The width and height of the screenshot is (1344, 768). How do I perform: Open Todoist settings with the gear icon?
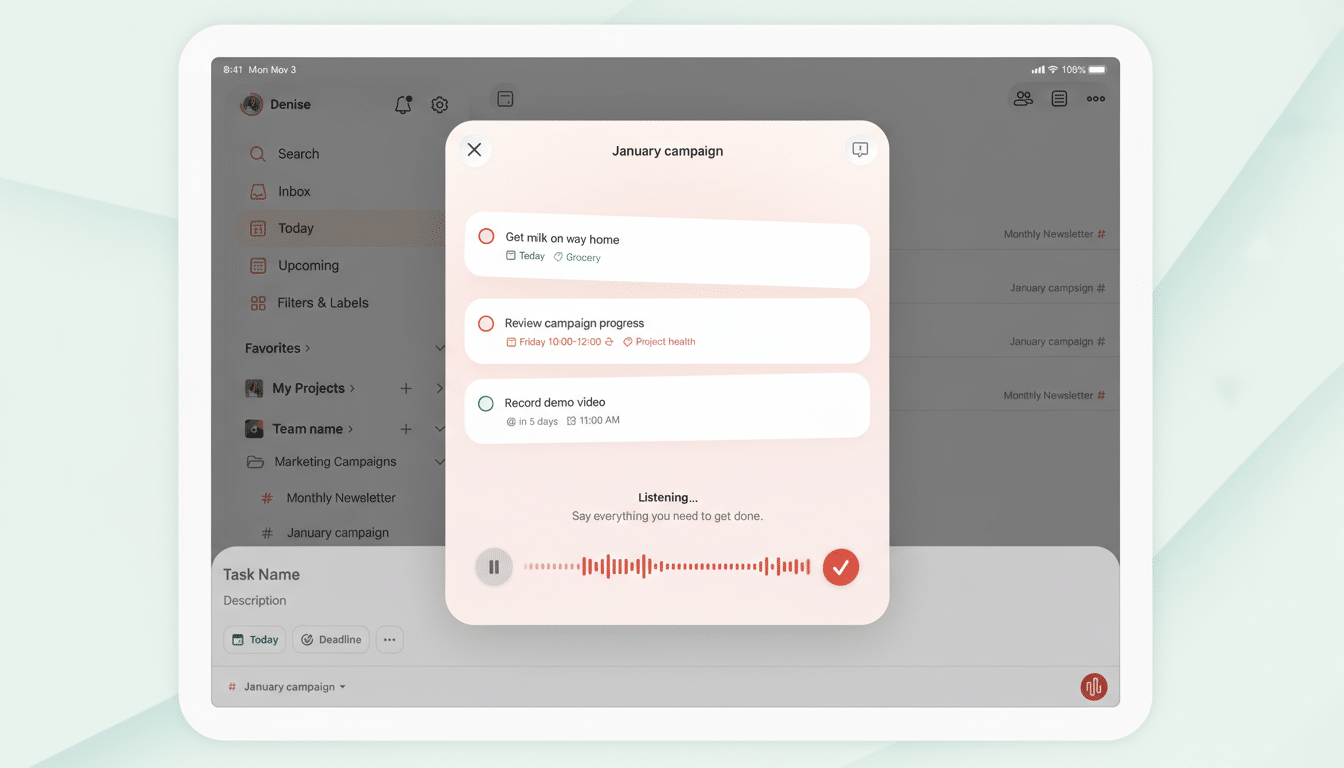[439, 104]
